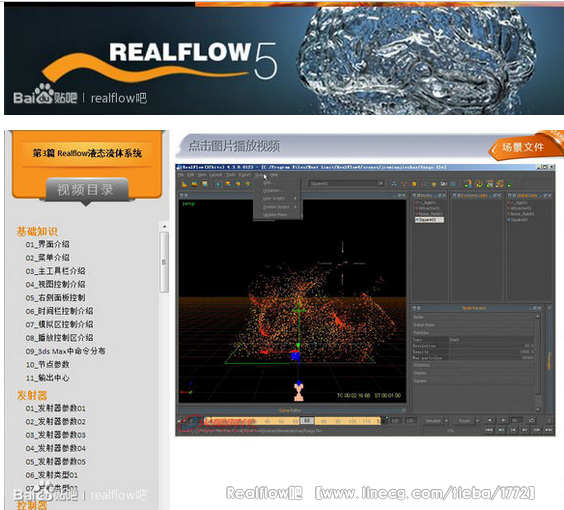
Task: Click the timeline current frame marker 68
Action: [x=307, y=420]
